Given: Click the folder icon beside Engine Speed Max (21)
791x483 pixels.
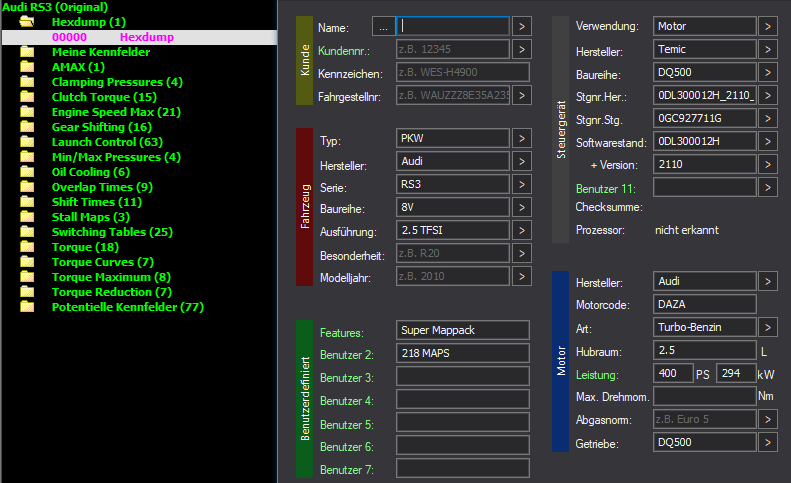Looking at the screenshot, I should tap(27, 112).
